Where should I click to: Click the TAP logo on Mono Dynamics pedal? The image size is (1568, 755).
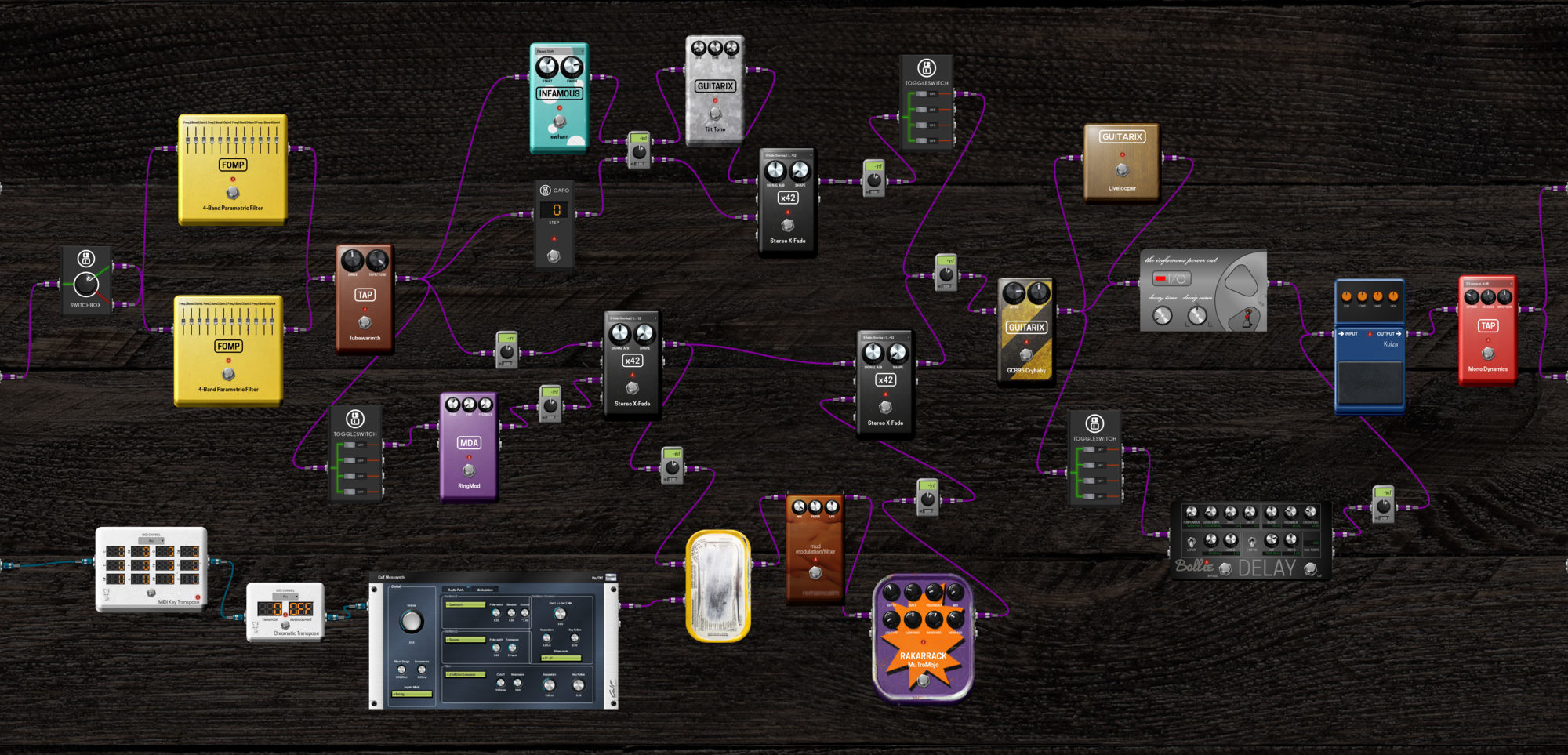click(x=1488, y=325)
